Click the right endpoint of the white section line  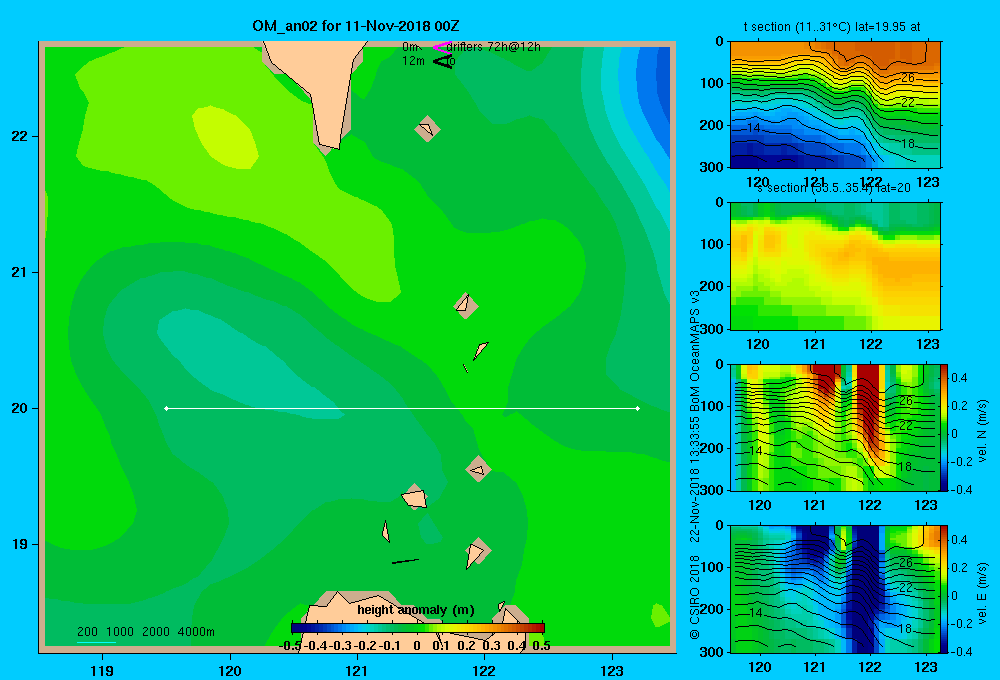pyautogui.click(x=638, y=408)
